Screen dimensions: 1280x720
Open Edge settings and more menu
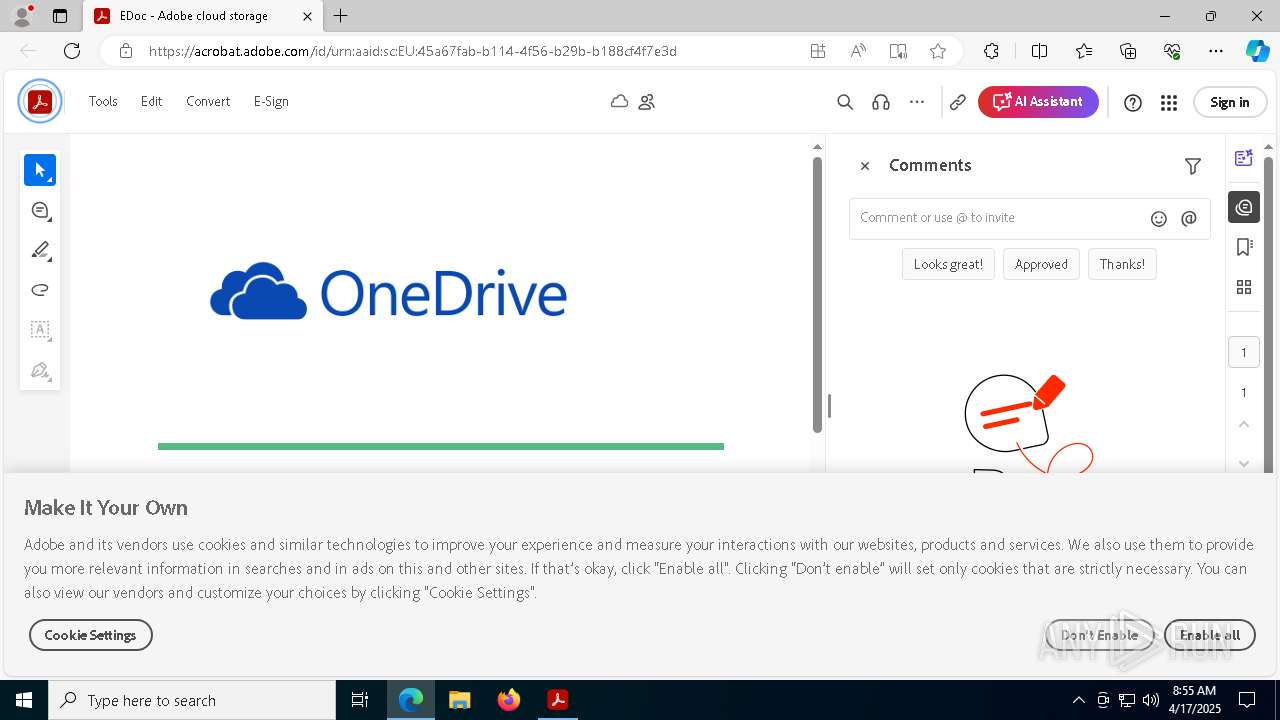coord(1216,51)
